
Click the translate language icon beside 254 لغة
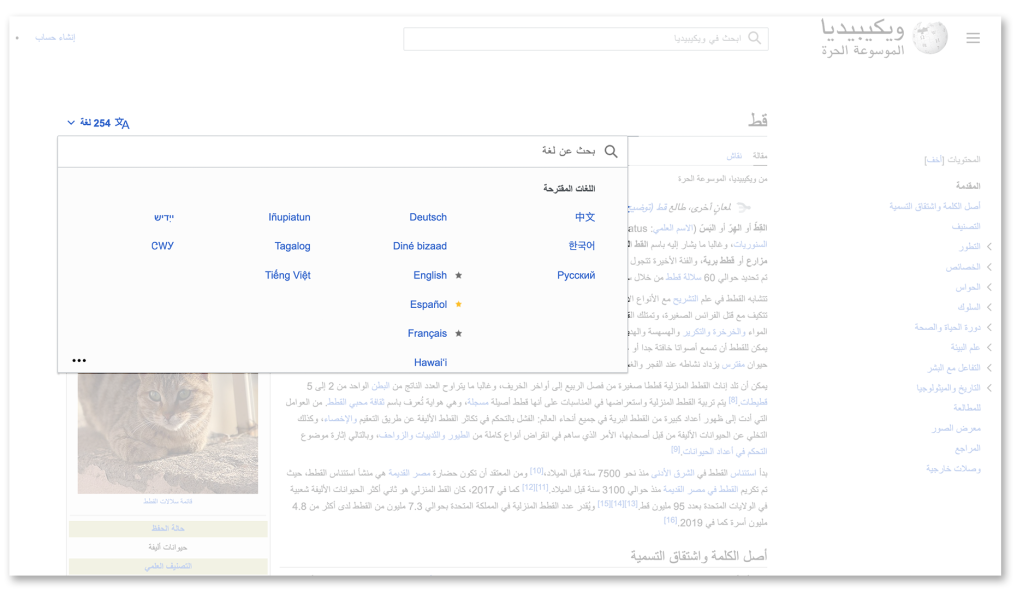tap(122, 123)
